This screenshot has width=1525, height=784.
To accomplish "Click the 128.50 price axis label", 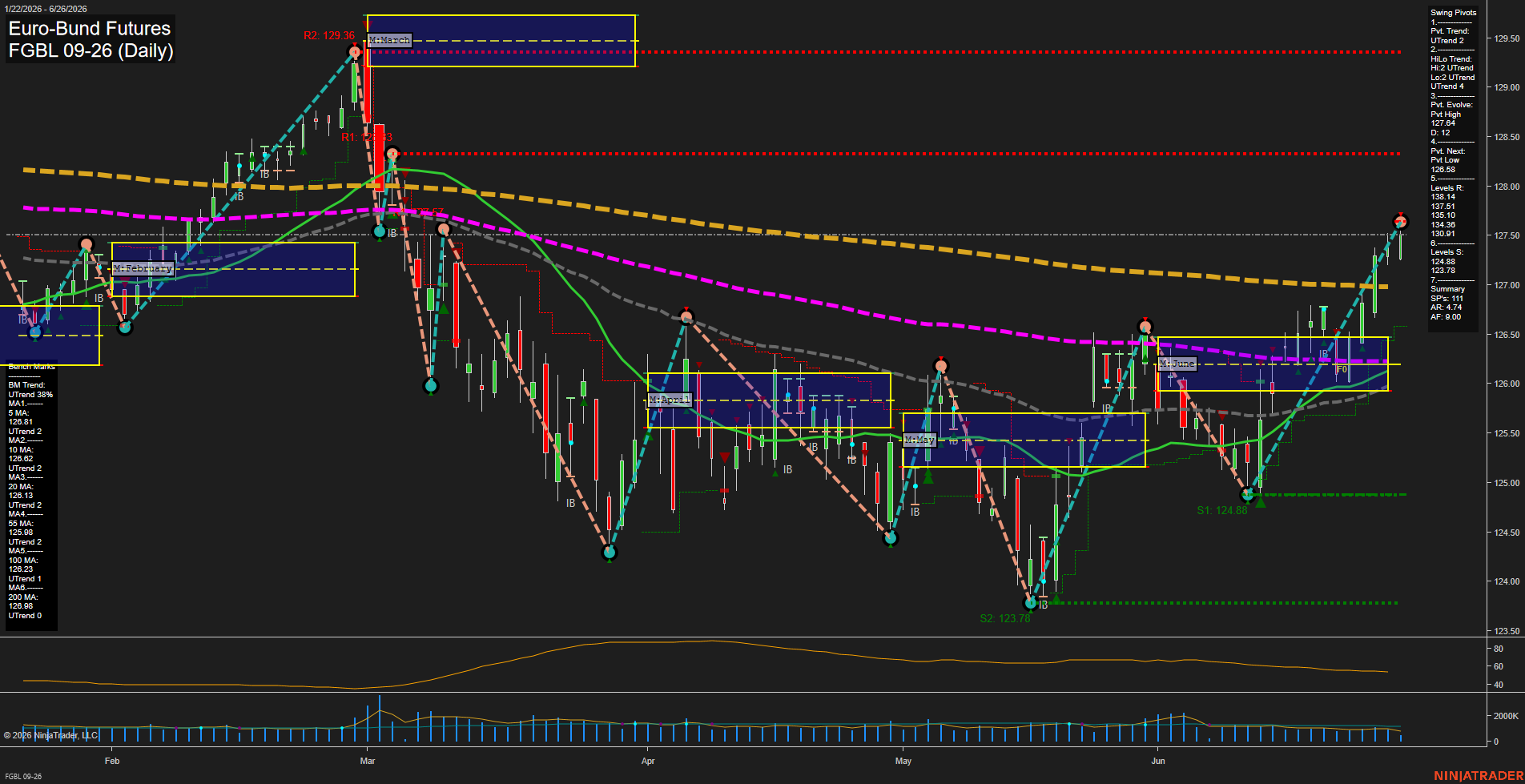I will point(1507,138).
